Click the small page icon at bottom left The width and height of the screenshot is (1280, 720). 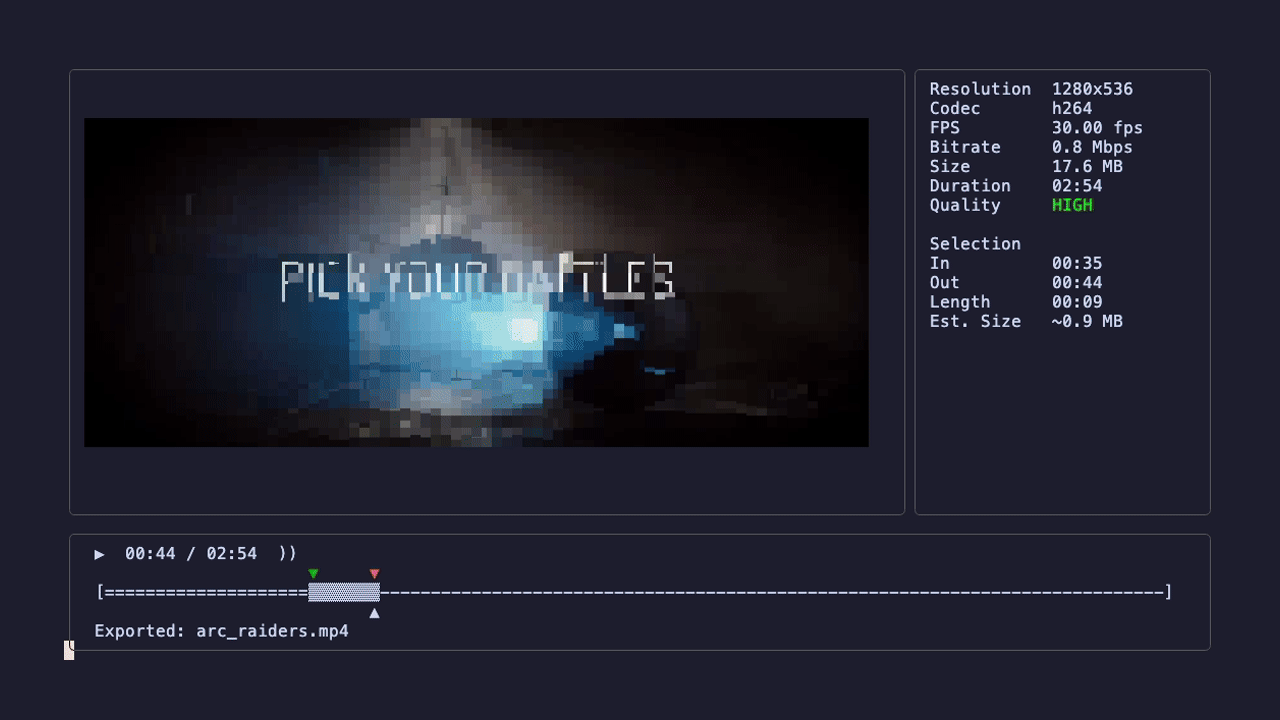click(69, 650)
